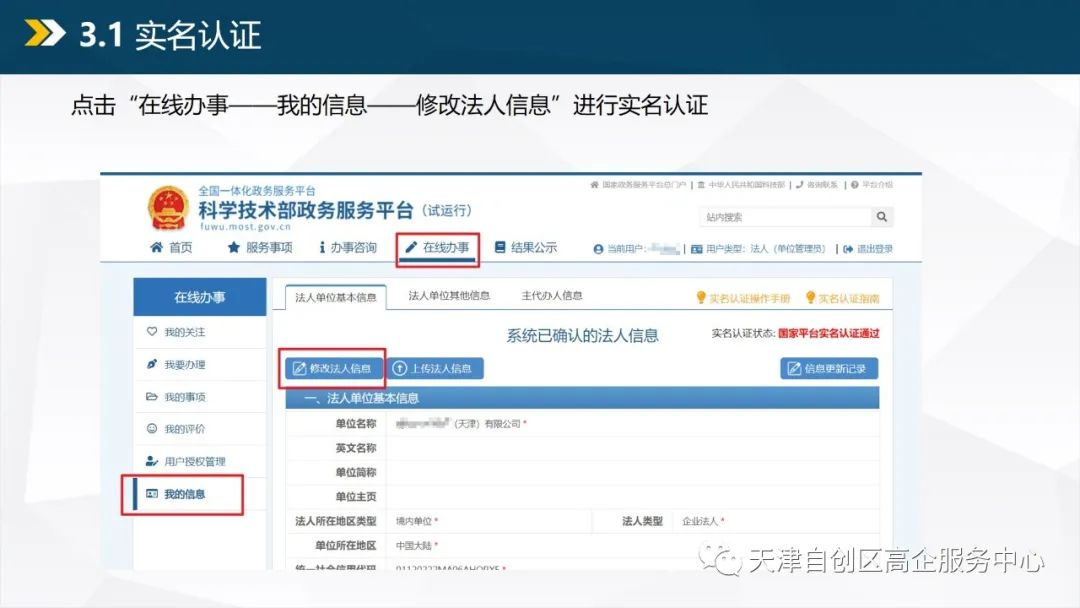Click the search magnifier icon
1080x608 pixels.
pos(882,217)
